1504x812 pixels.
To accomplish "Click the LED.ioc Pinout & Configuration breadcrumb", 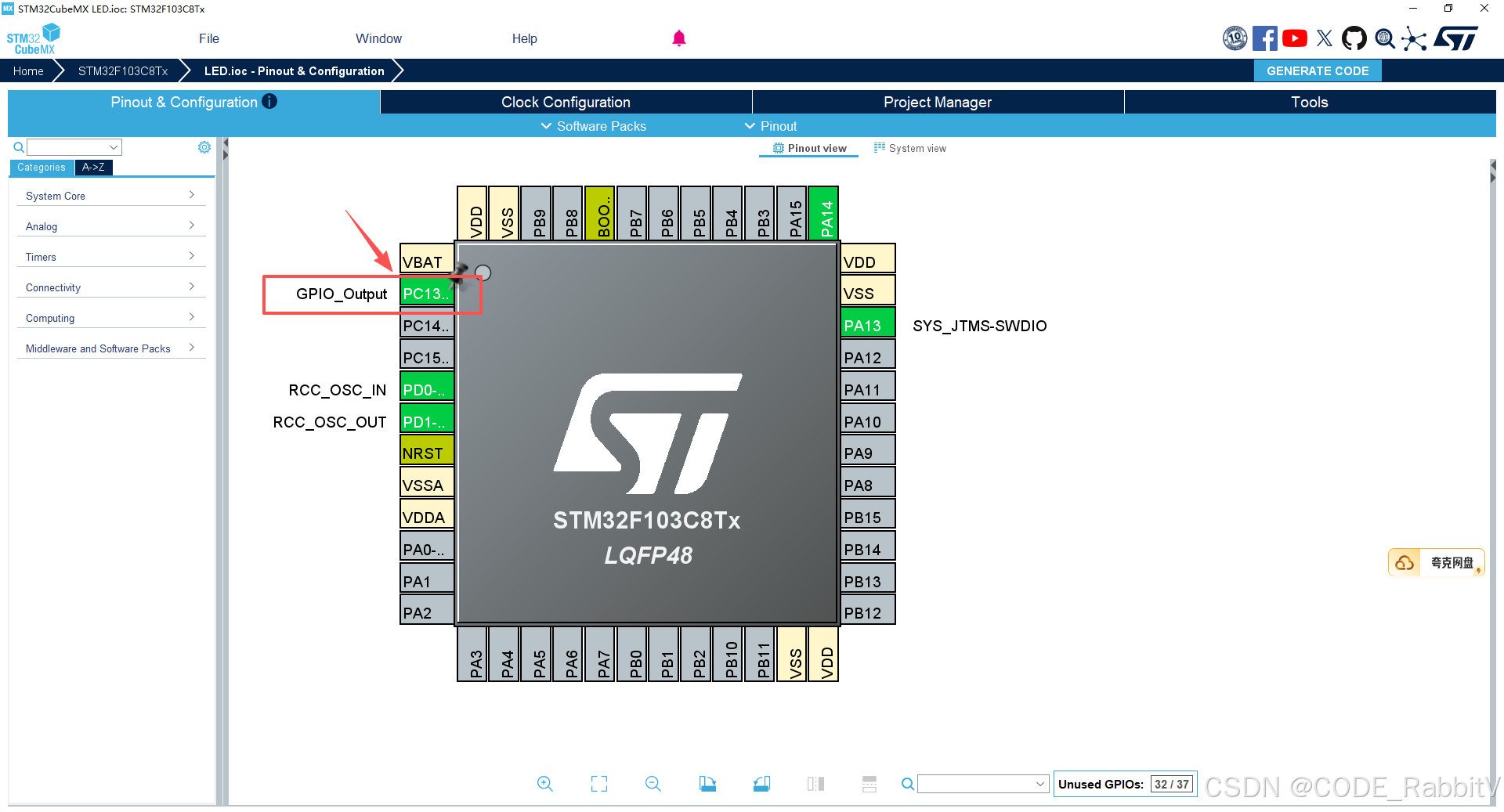I will coord(295,70).
